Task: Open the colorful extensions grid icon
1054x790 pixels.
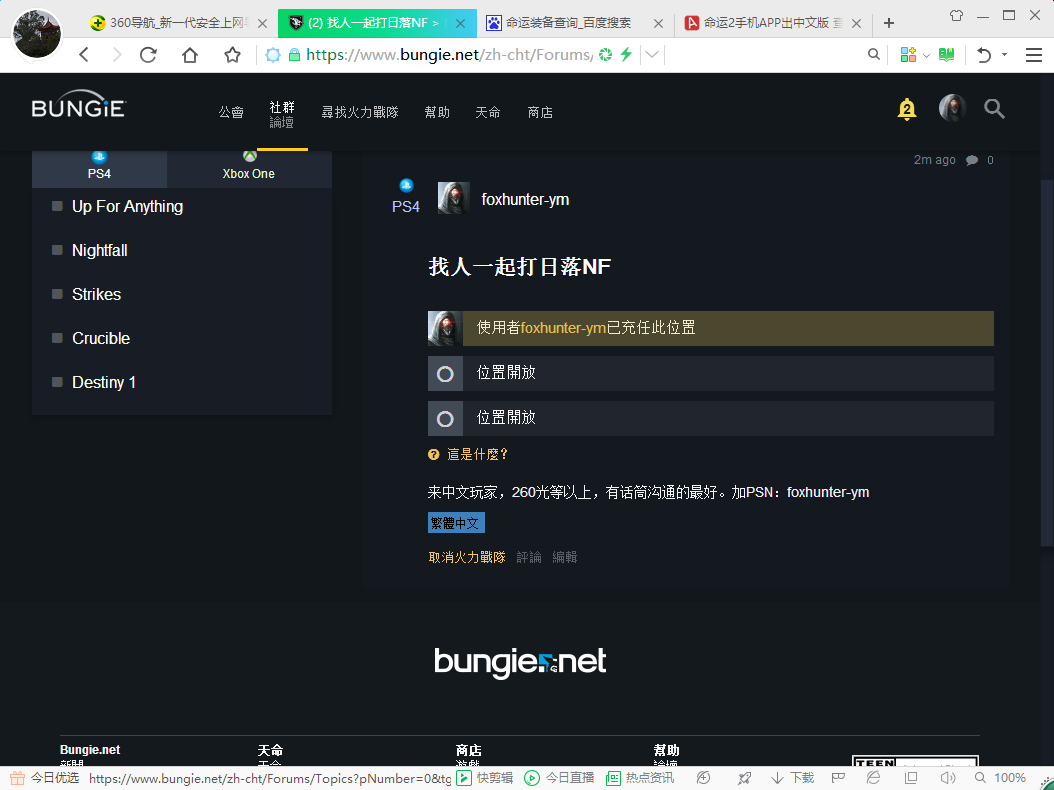Action: [908, 54]
